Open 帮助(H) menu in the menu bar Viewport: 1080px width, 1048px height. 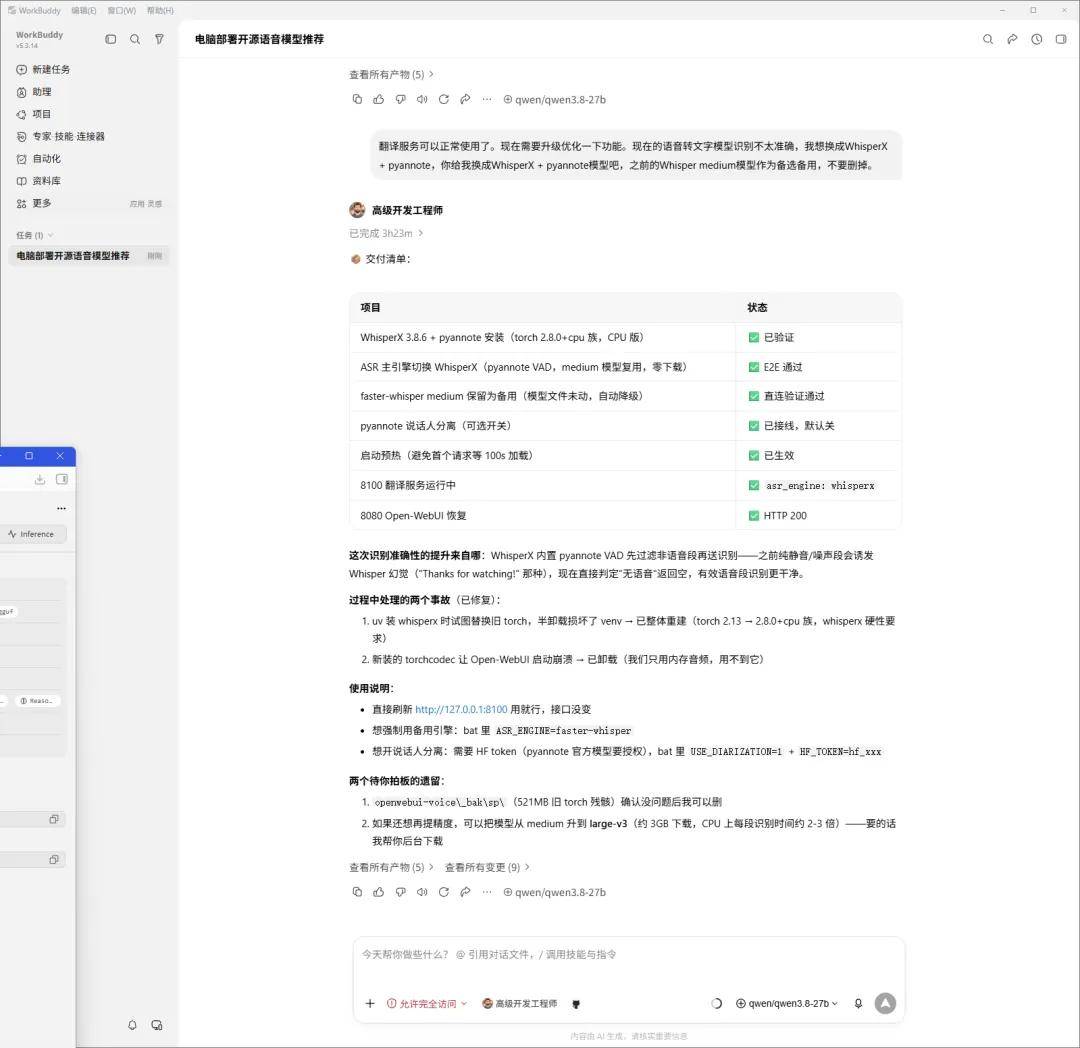coord(160,10)
